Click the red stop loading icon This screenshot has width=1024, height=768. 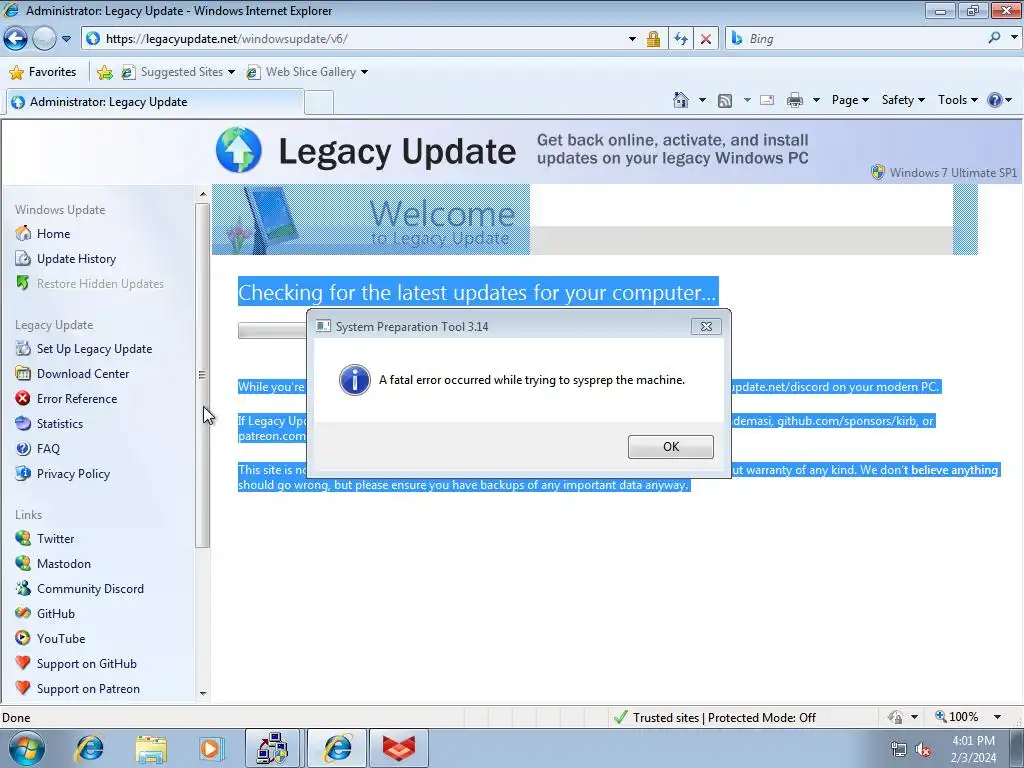[706, 39]
